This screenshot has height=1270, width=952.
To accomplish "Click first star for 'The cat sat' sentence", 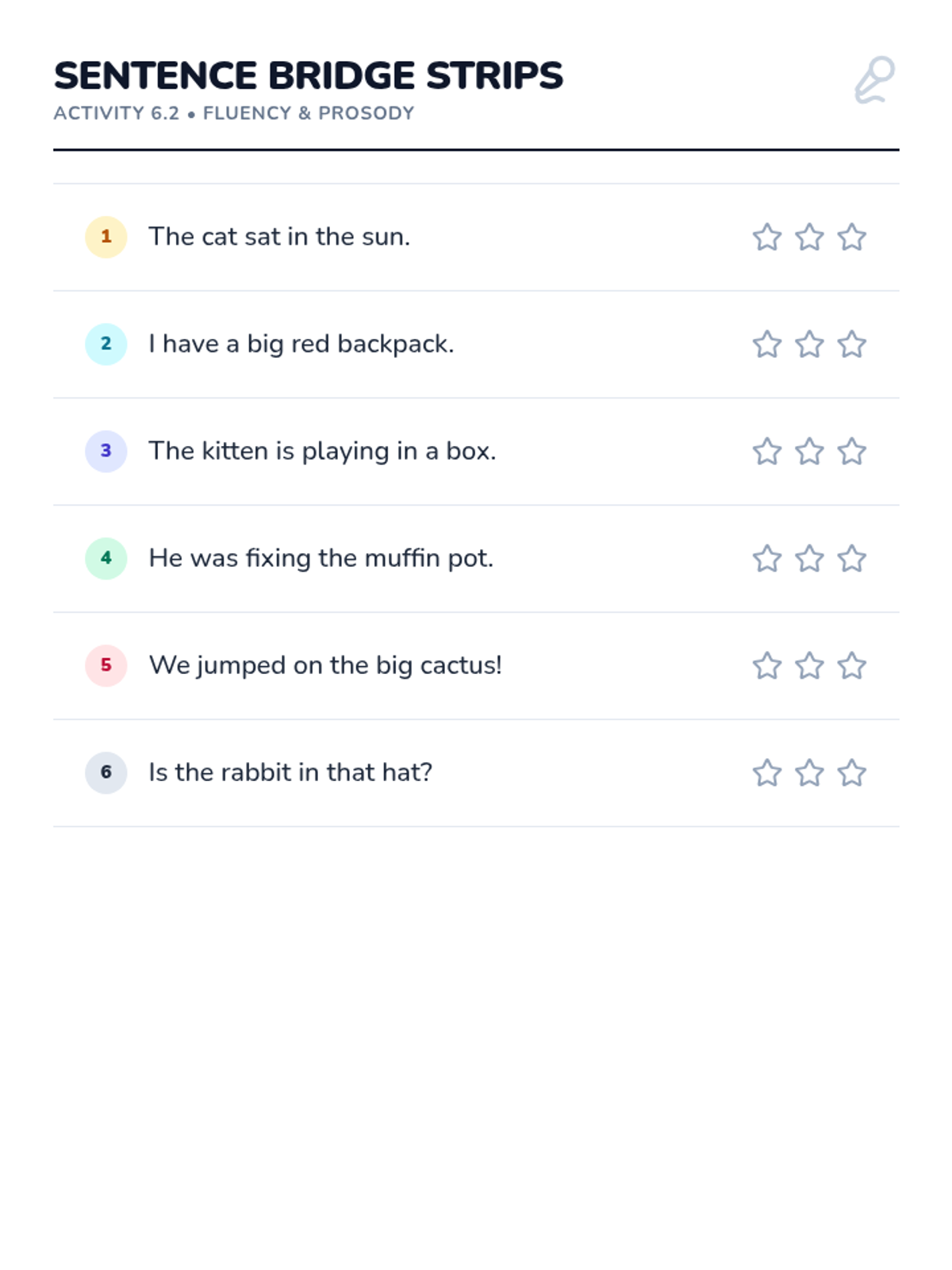I will [x=767, y=237].
